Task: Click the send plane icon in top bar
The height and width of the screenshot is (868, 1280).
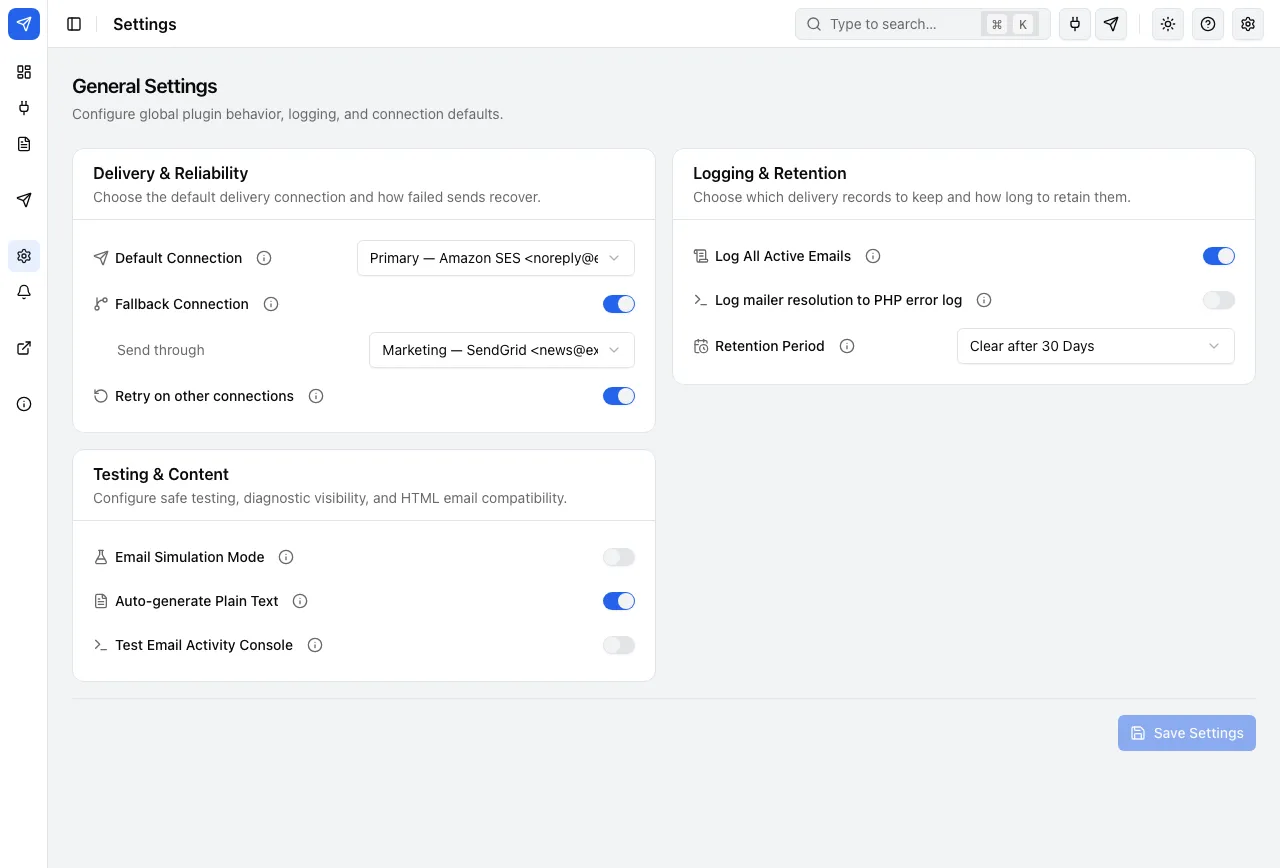Action: tap(1111, 24)
